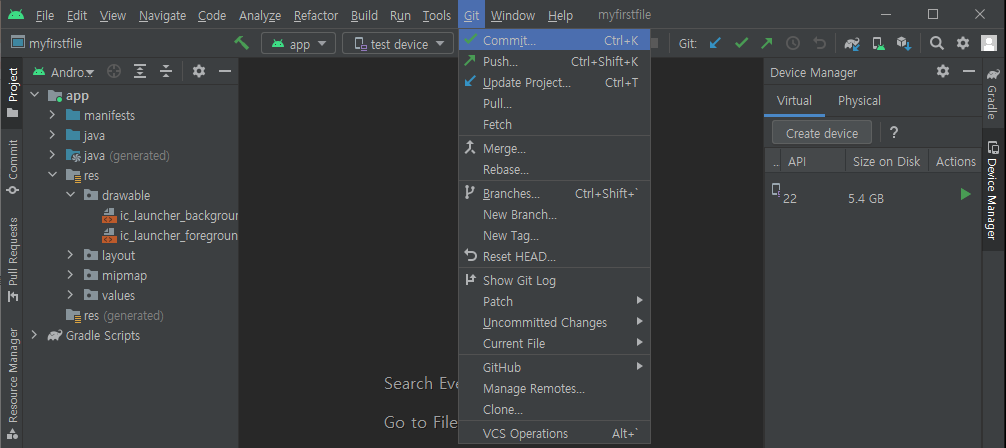Click the Make Project hammer icon
Image resolution: width=1006 pixels, height=448 pixels.
click(x=241, y=44)
